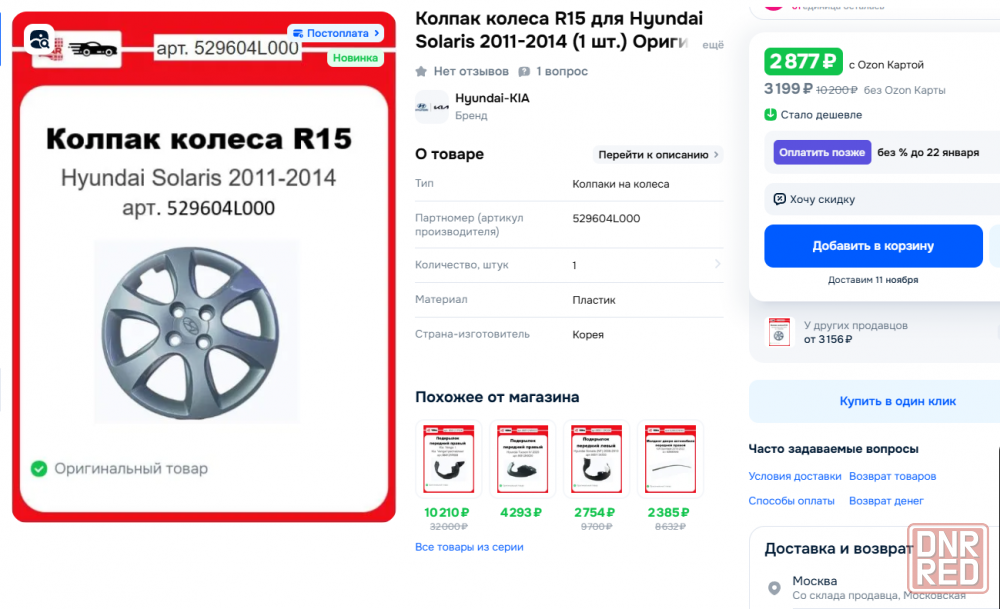Open 'Возврат товаров' link
The width and height of the screenshot is (1000, 609).
(892, 476)
